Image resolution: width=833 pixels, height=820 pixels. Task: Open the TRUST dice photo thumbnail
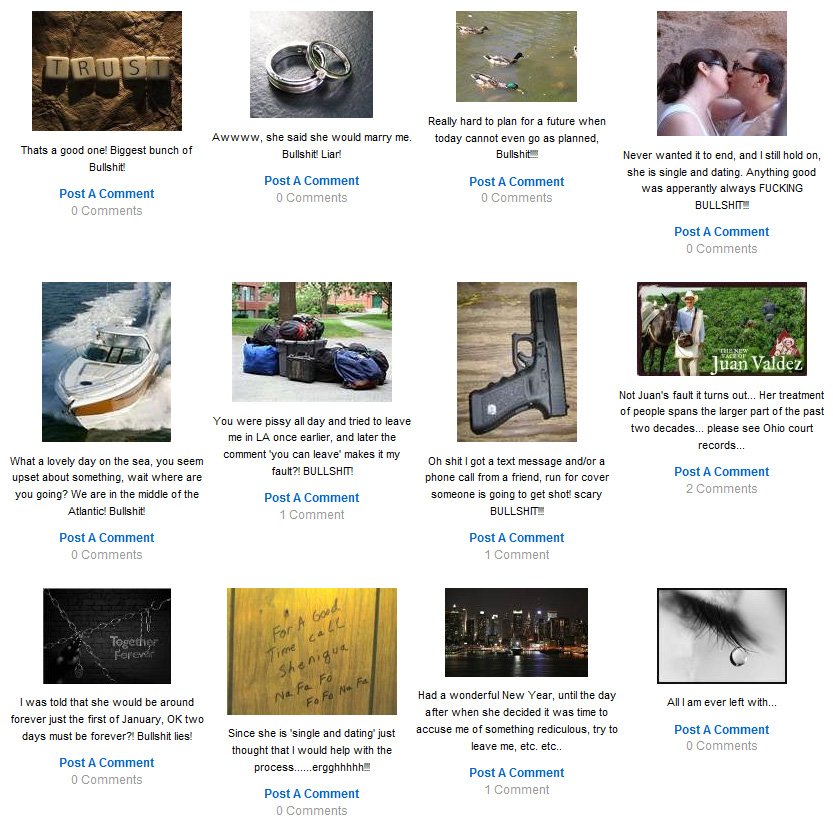pos(107,71)
